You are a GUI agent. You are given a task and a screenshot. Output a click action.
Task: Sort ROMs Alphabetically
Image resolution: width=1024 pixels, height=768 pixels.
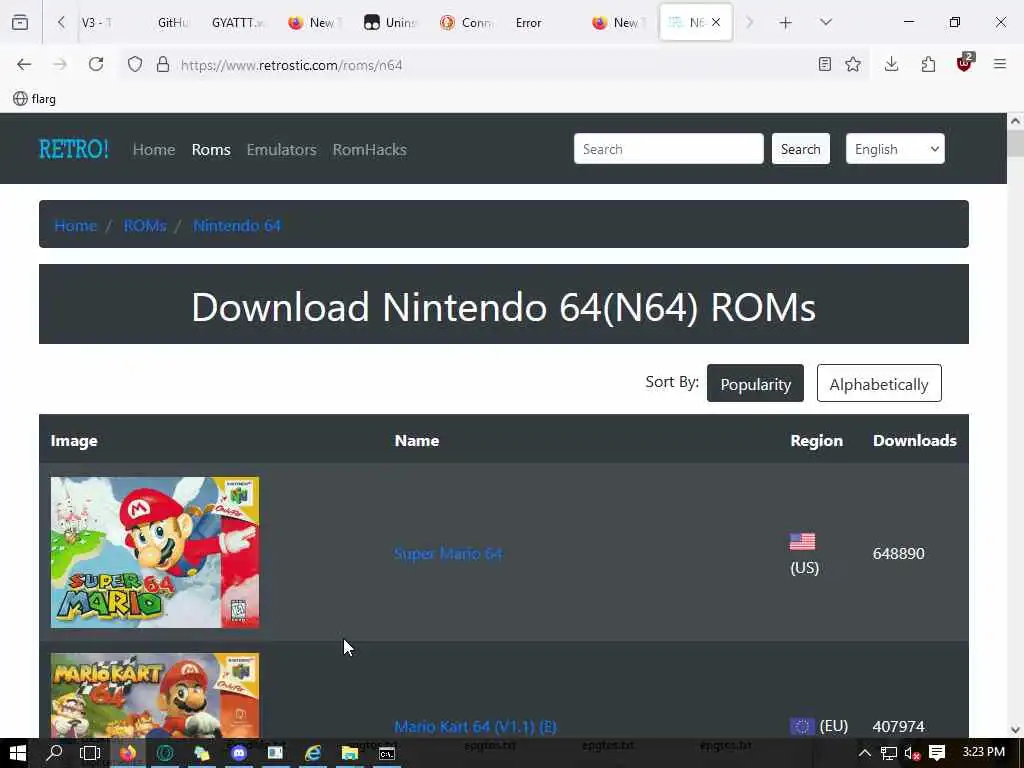pyautogui.click(x=879, y=383)
